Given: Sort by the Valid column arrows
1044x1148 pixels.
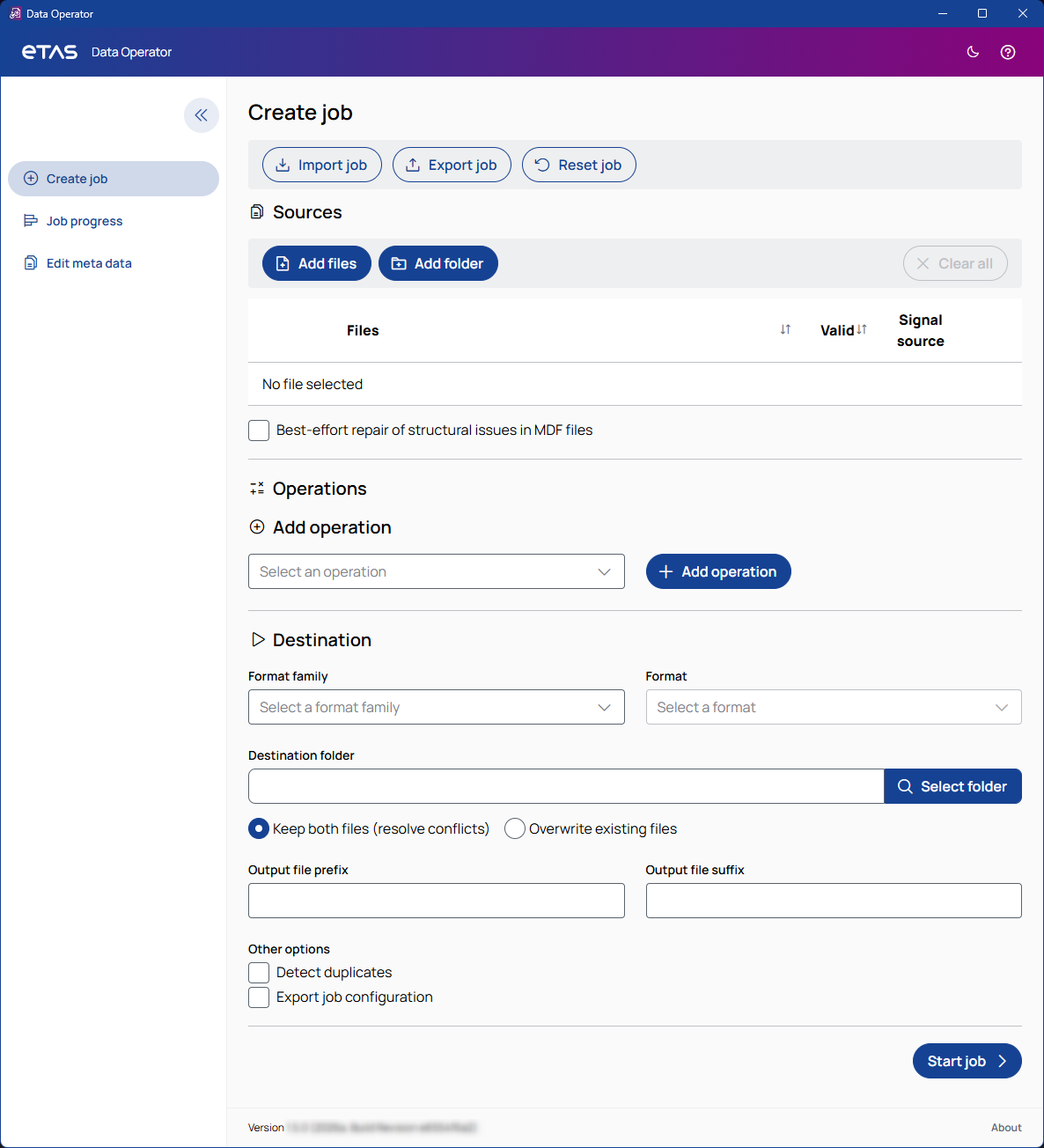Looking at the screenshot, I should [862, 329].
